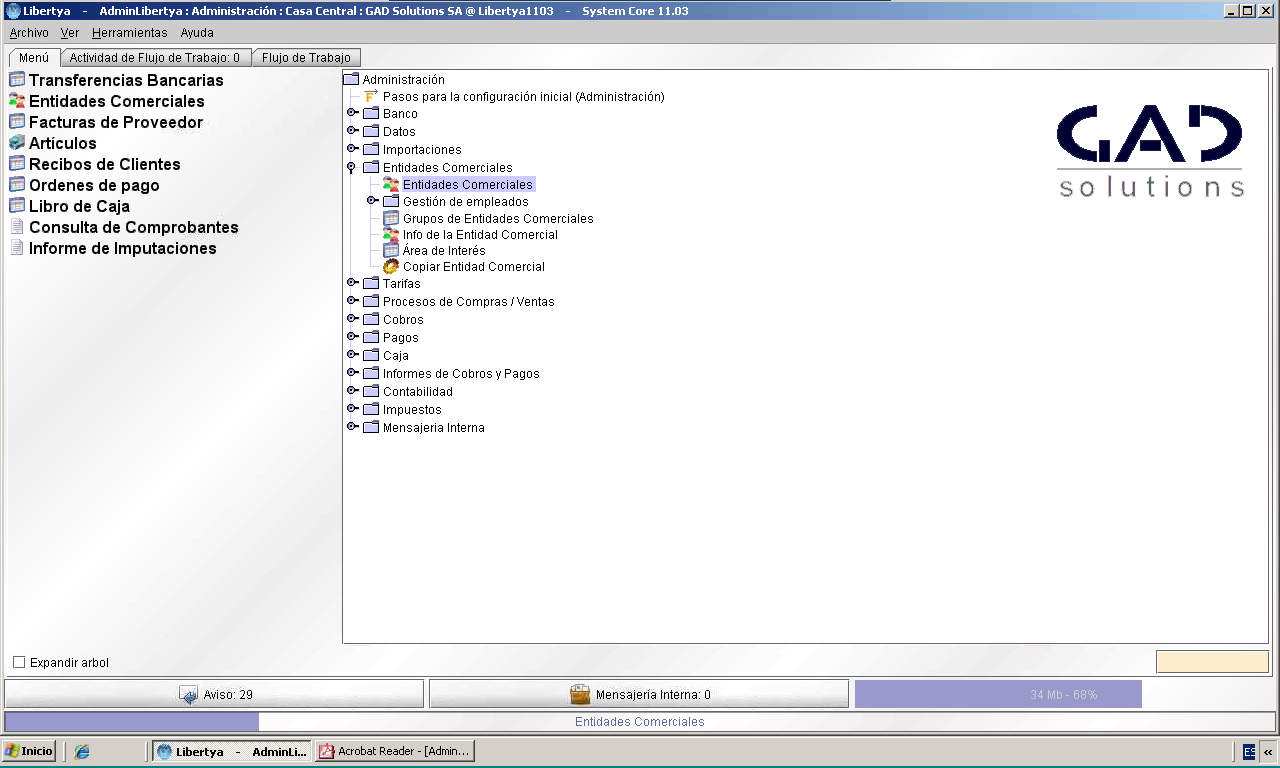
Task: Click the Impuestos folder icon
Action: (x=371, y=410)
